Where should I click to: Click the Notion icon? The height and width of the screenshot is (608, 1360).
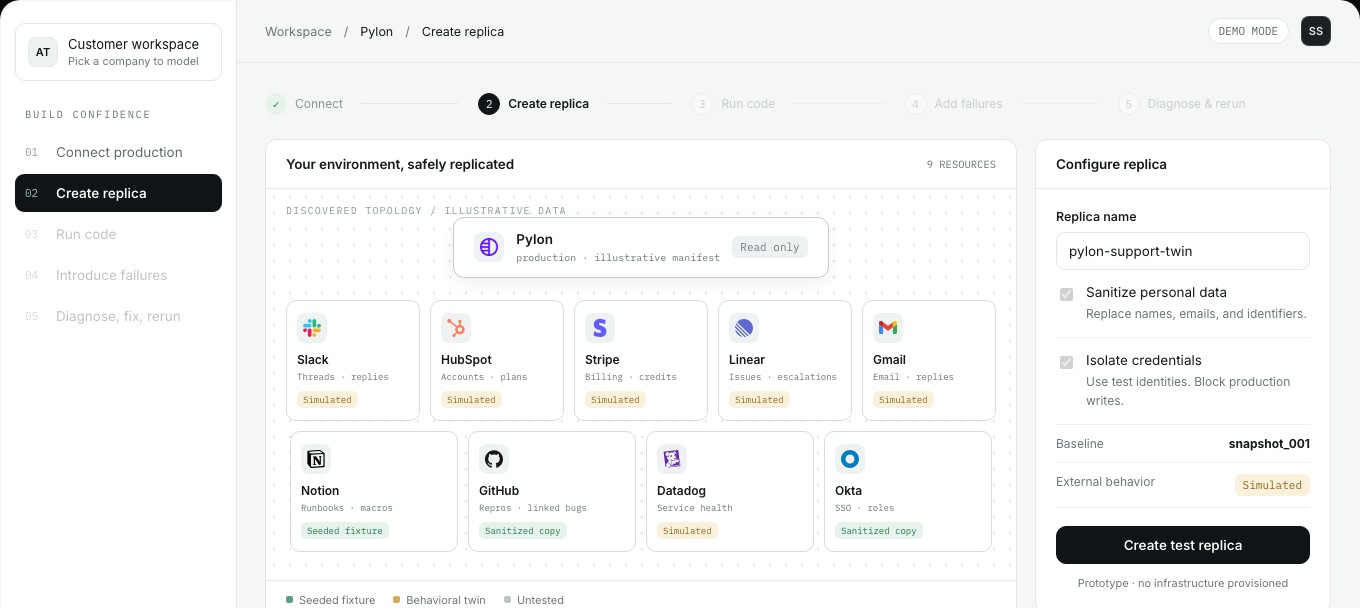coord(316,459)
